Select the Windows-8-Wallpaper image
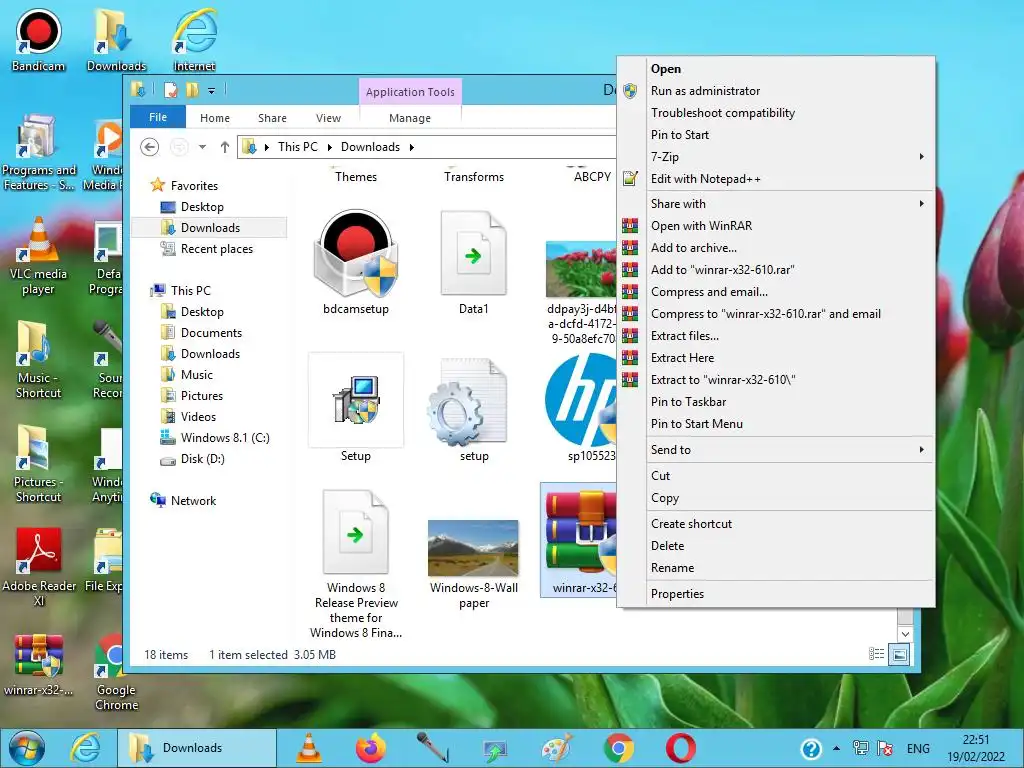This screenshot has width=1024, height=768. (x=473, y=563)
